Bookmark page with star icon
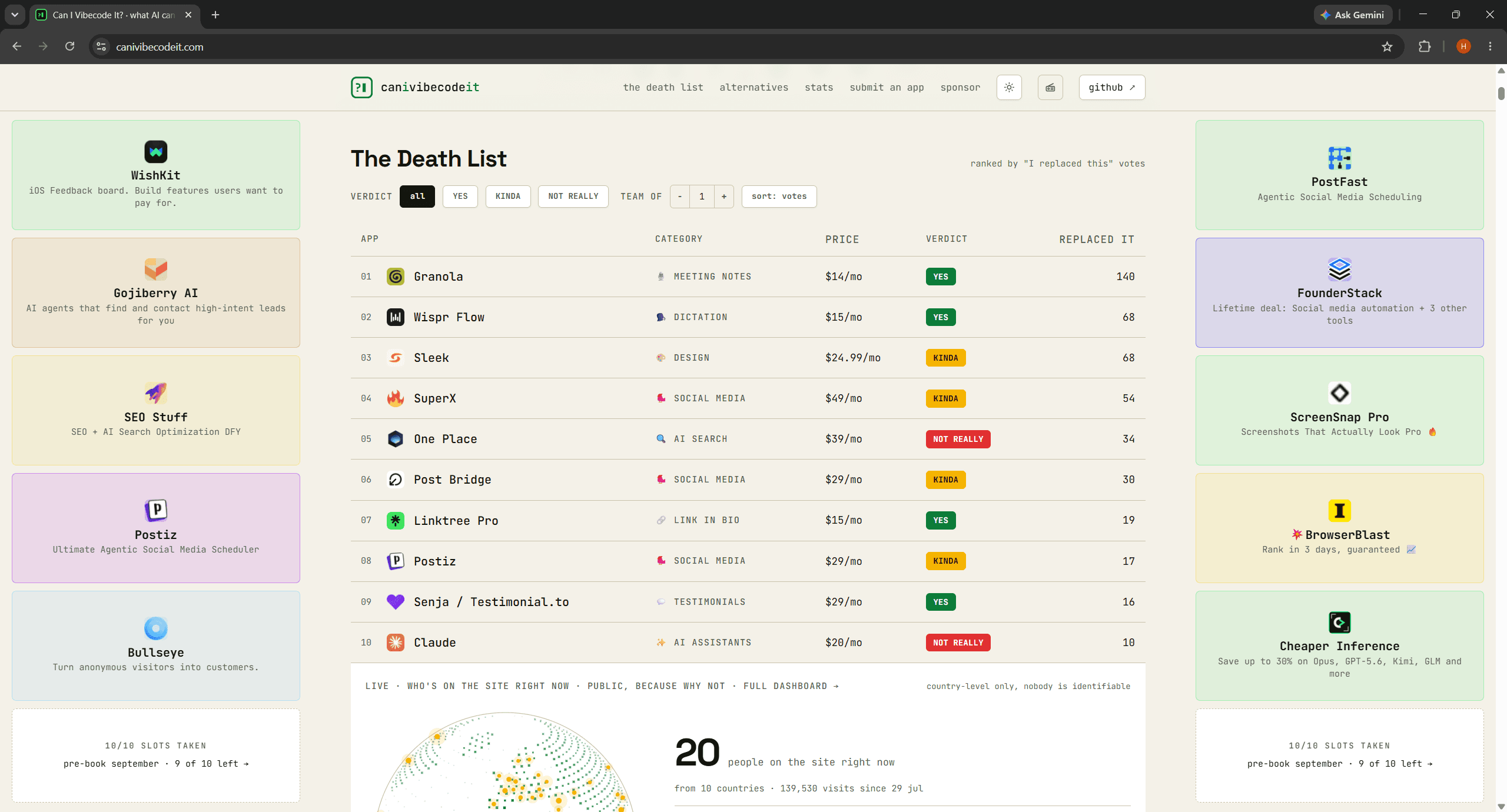The height and width of the screenshot is (812, 1507). pos(1387,46)
